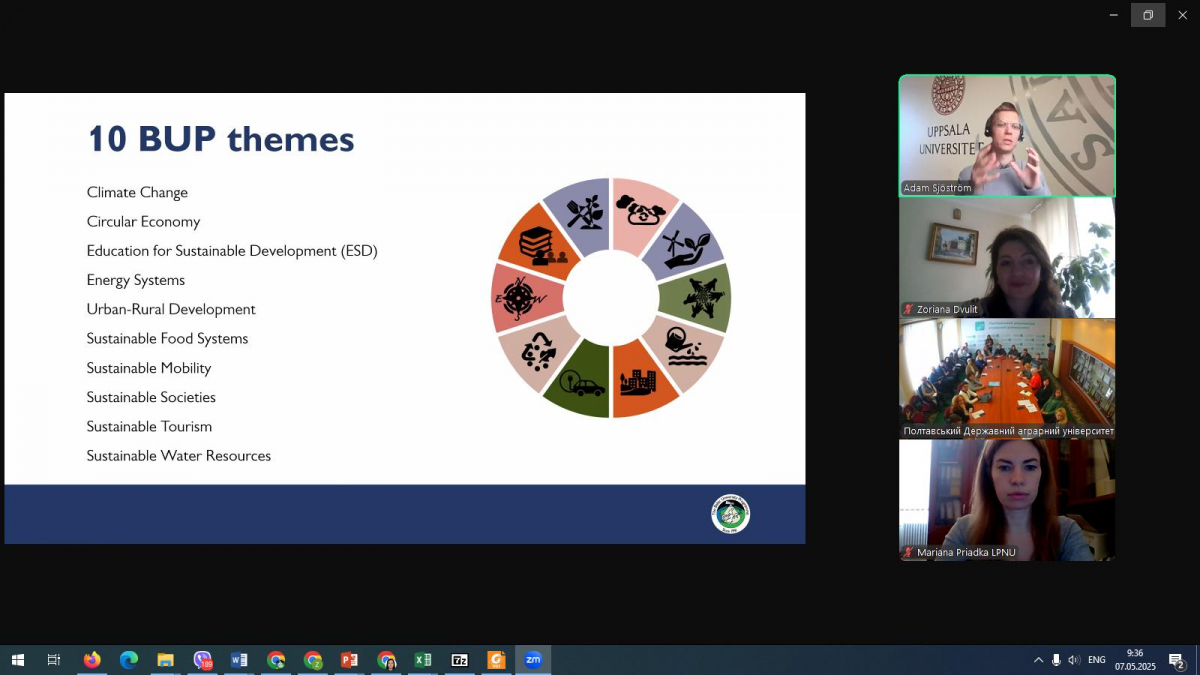Open Excel from the taskbar
The height and width of the screenshot is (675, 1200).
pos(423,660)
